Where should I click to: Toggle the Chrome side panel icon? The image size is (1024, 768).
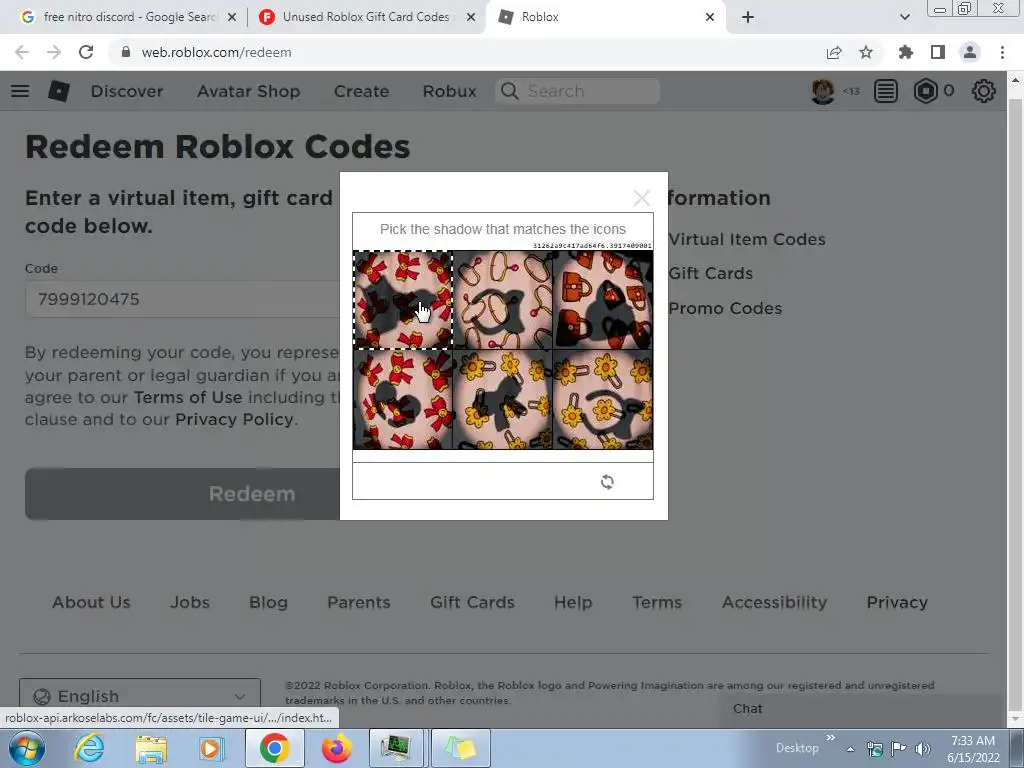[x=938, y=52]
